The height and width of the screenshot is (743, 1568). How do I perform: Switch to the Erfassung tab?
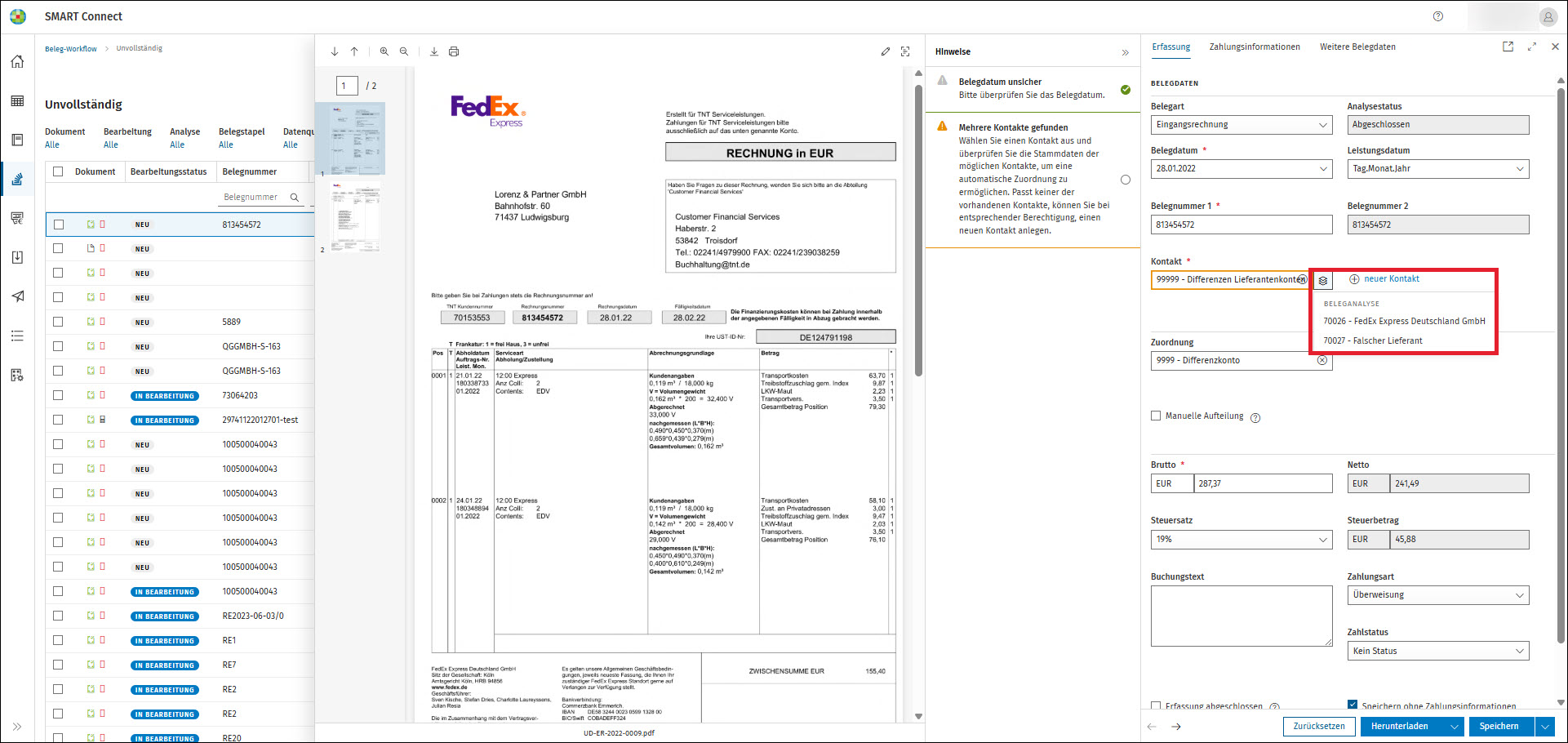1171,47
